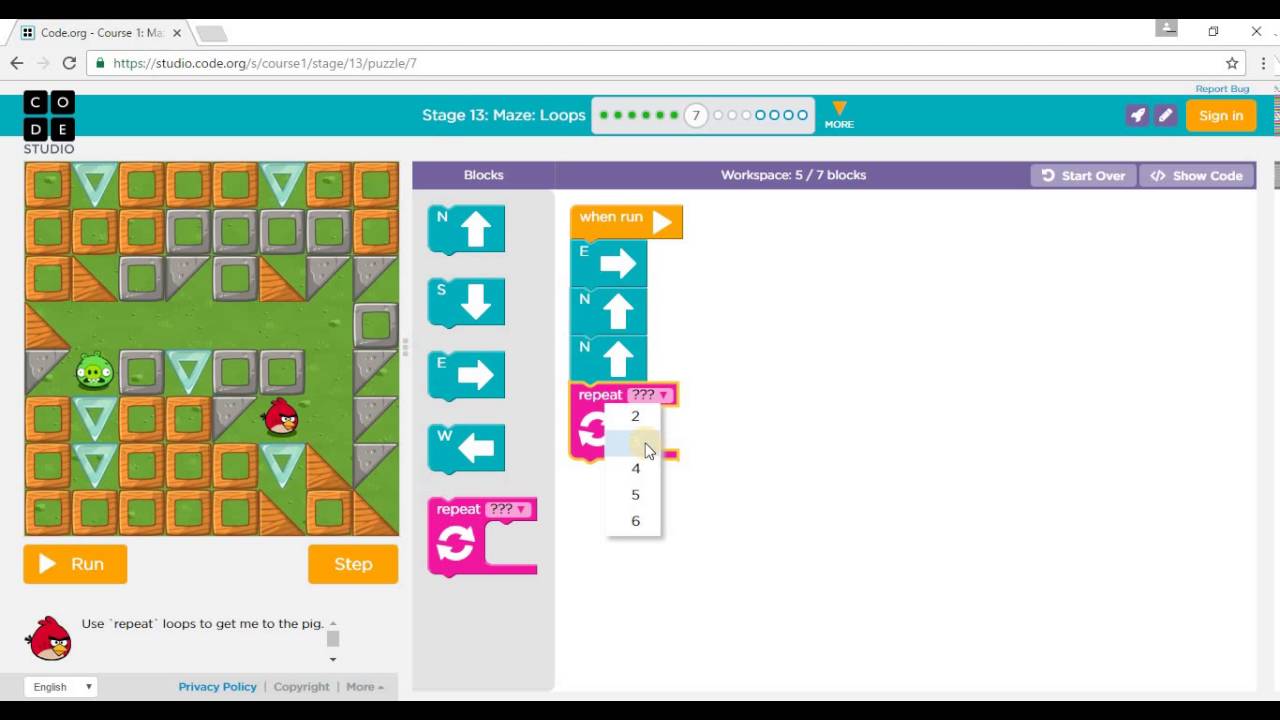The width and height of the screenshot is (1280, 720).
Task: Click the green pig in the maze
Action: tap(95, 372)
